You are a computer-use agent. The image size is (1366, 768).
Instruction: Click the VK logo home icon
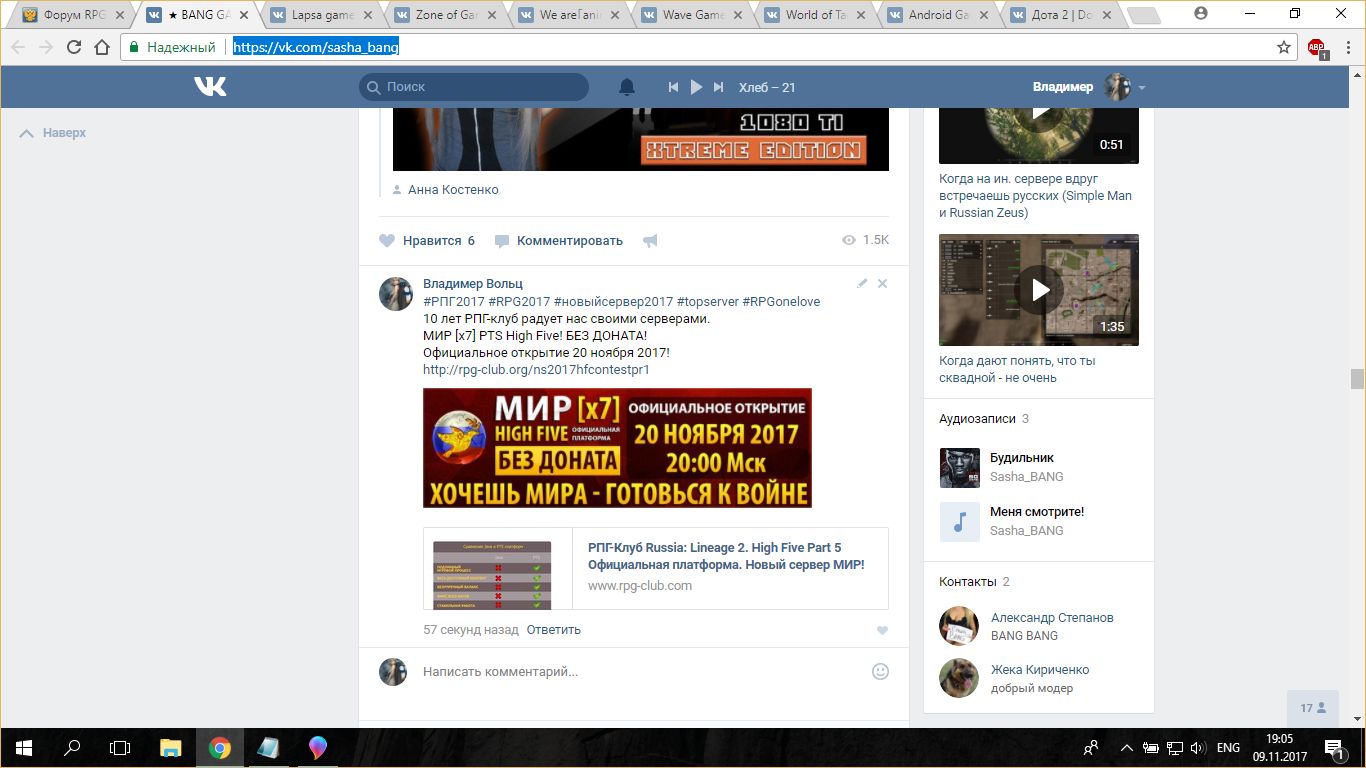tap(210, 87)
